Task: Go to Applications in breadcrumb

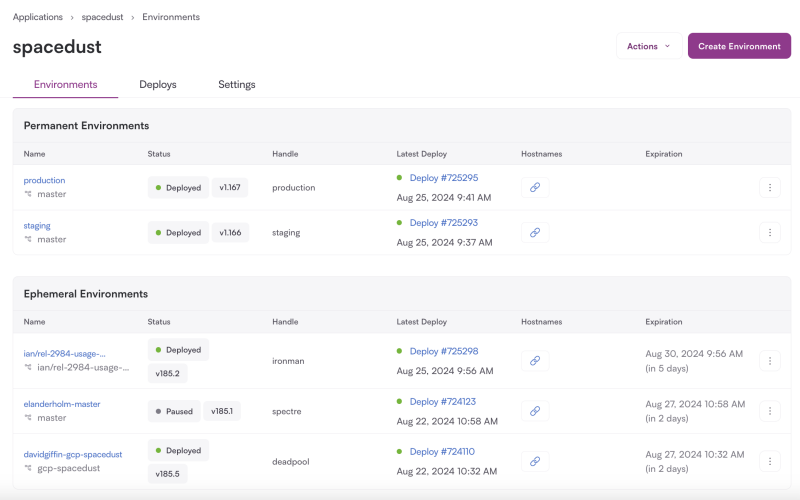Action: click(38, 17)
